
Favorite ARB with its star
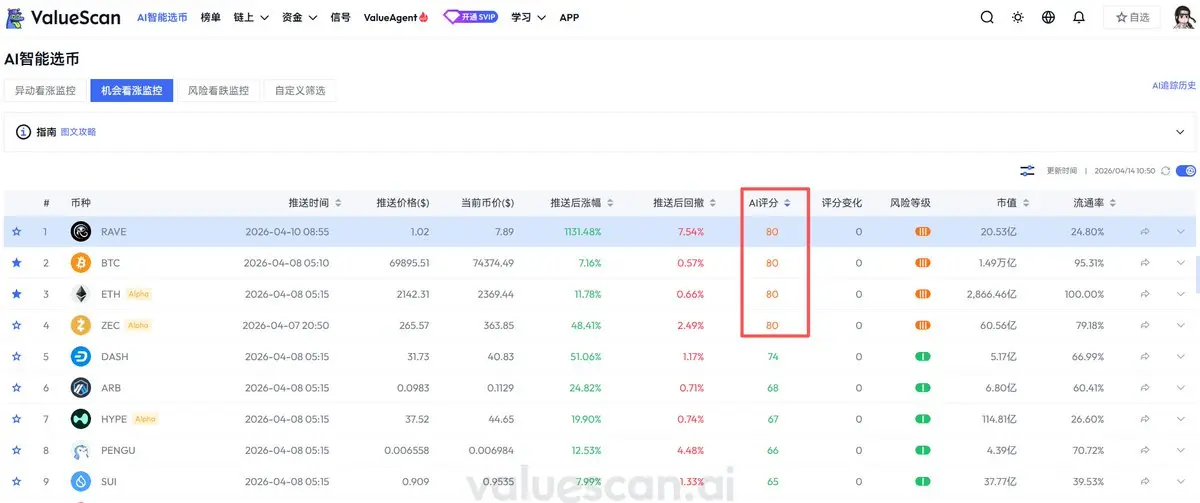point(16,387)
